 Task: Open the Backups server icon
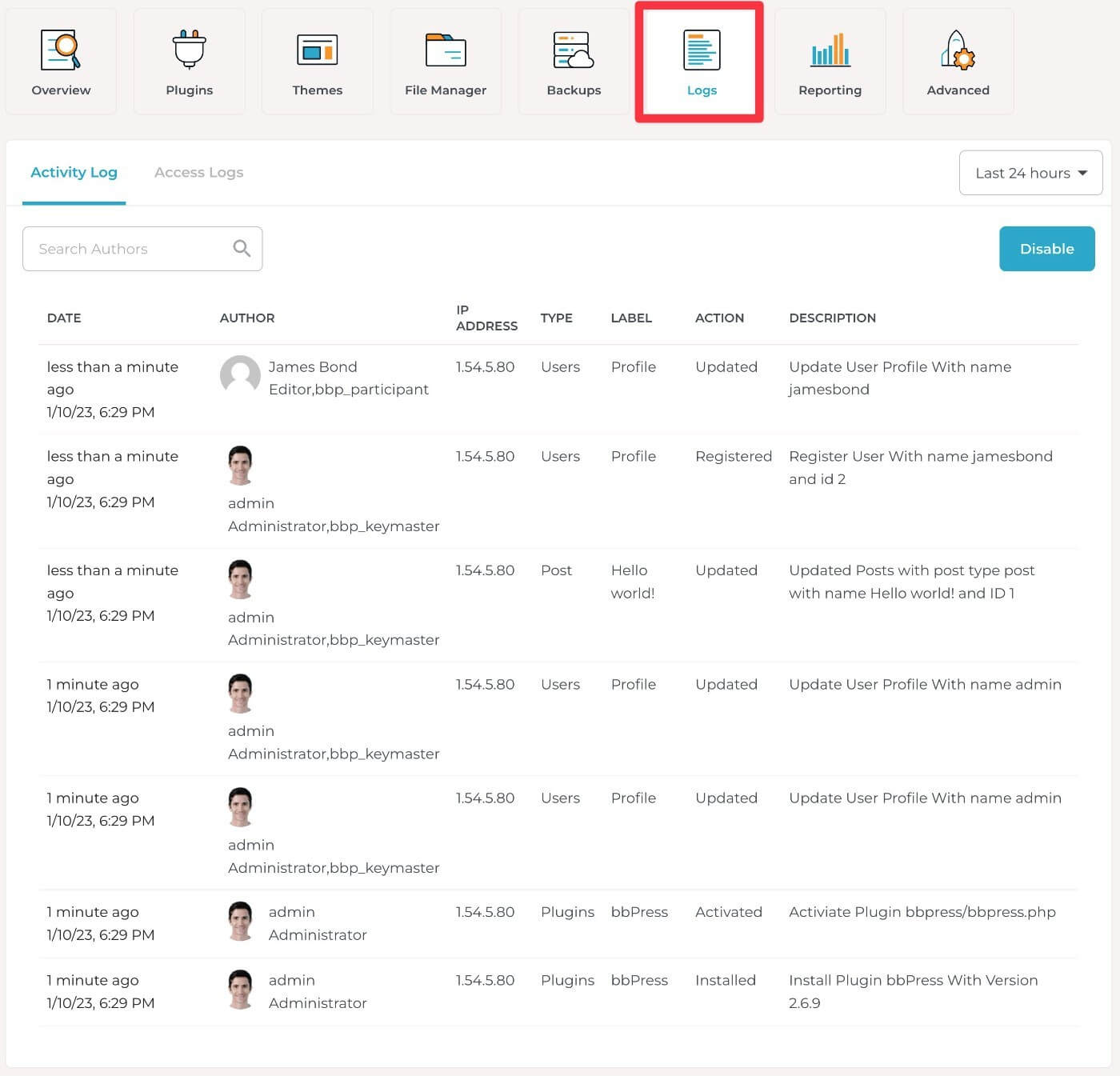(x=574, y=50)
